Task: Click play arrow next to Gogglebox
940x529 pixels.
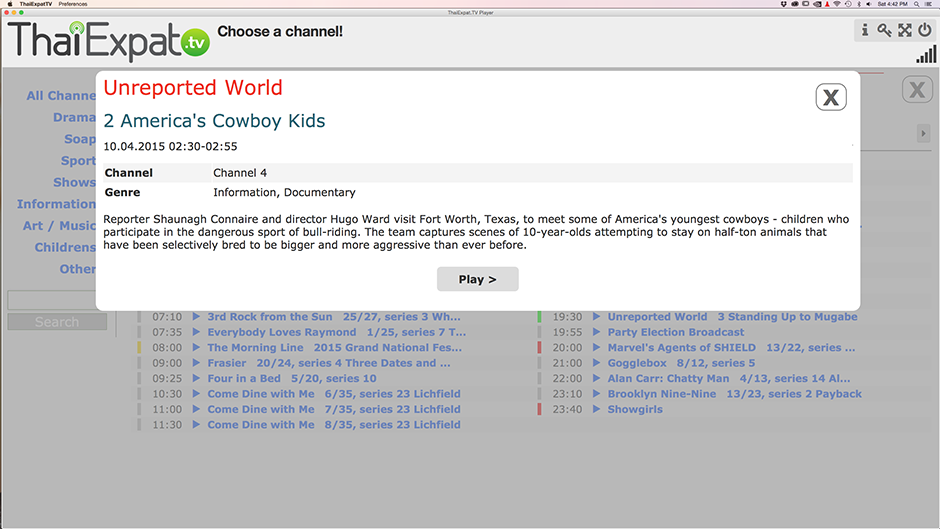Action: coord(597,363)
